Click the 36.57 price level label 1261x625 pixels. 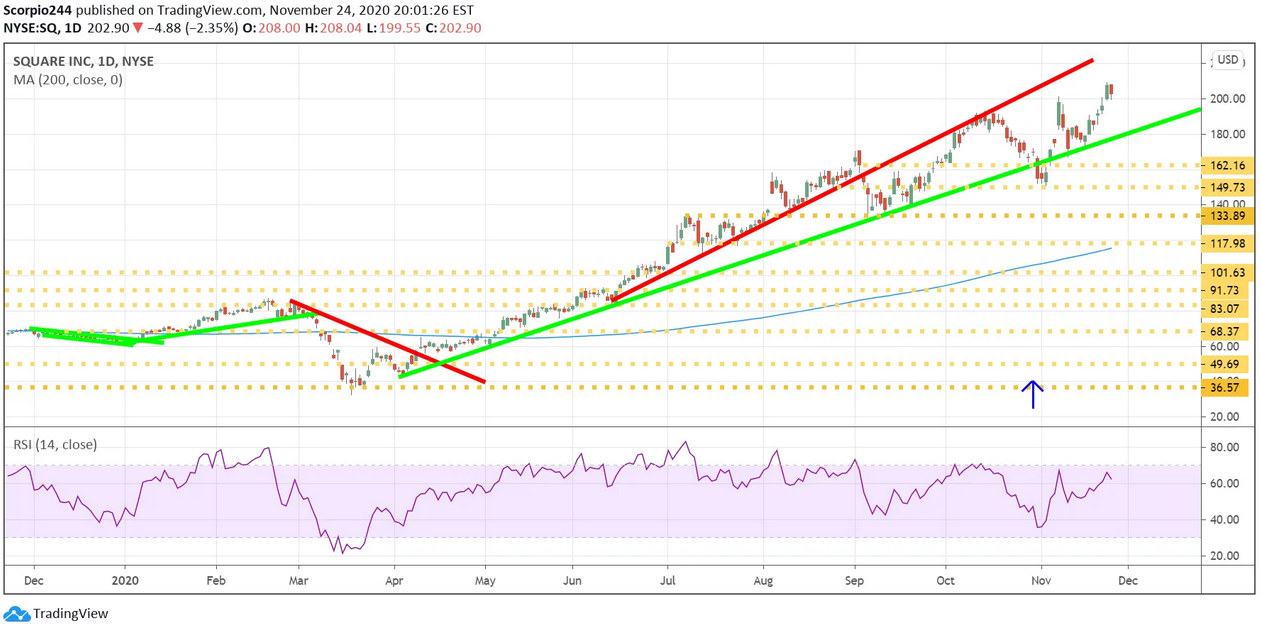coord(1227,388)
